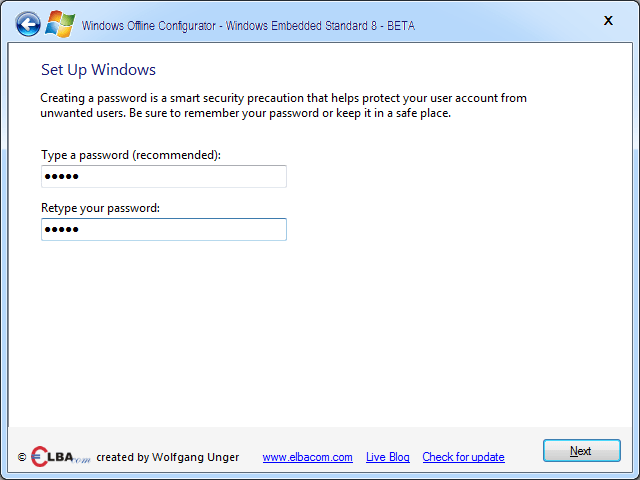This screenshot has height=480, width=640.
Task: Go back using the blue arrow button
Action: coord(28,24)
